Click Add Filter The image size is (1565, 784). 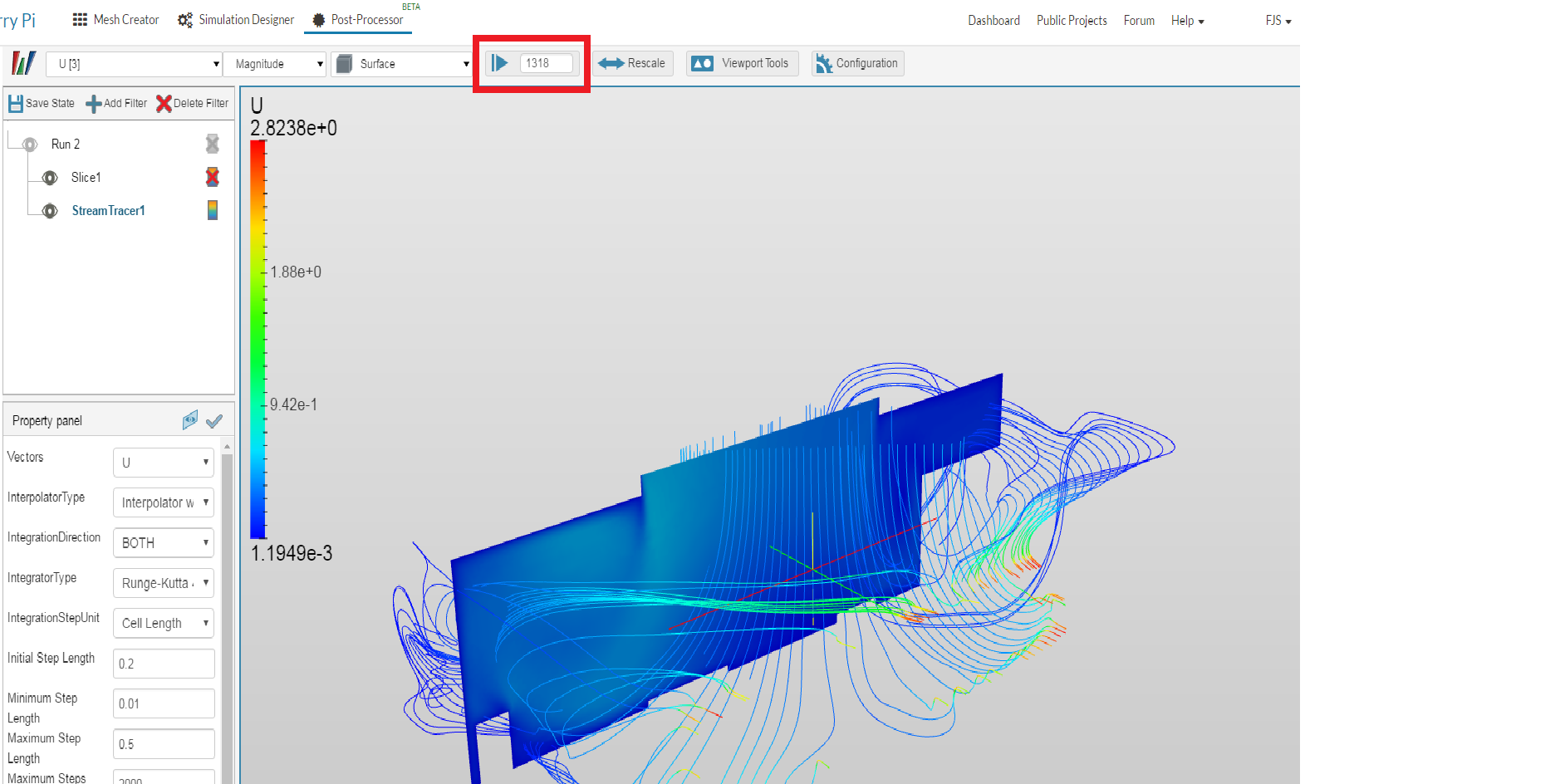pyautogui.click(x=116, y=103)
